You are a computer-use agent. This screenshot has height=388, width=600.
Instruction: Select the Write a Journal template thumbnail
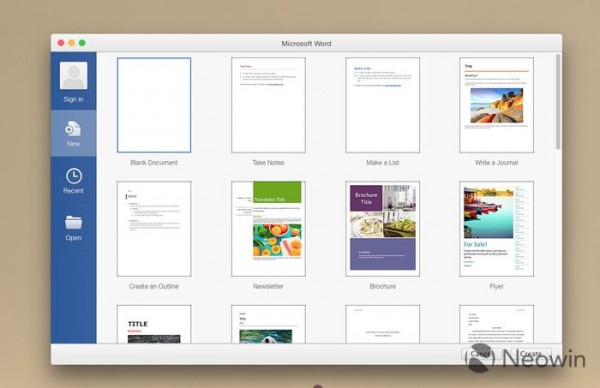[x=497, y=105]
